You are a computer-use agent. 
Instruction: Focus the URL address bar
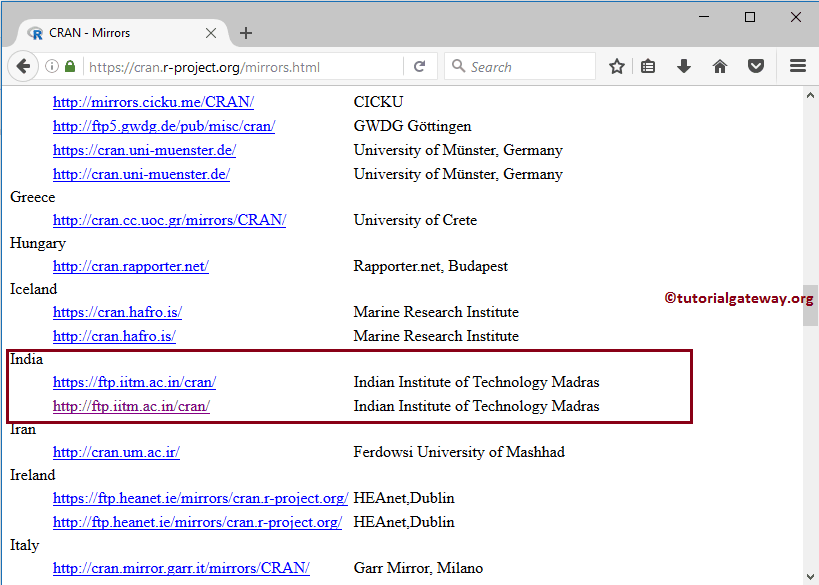pyautogui.click(x=243, y=67)
